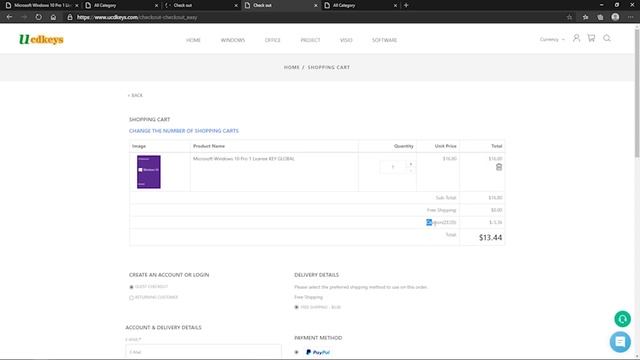
Task: Switch to the second All Category tab
Action: click(x=121, y=5)
